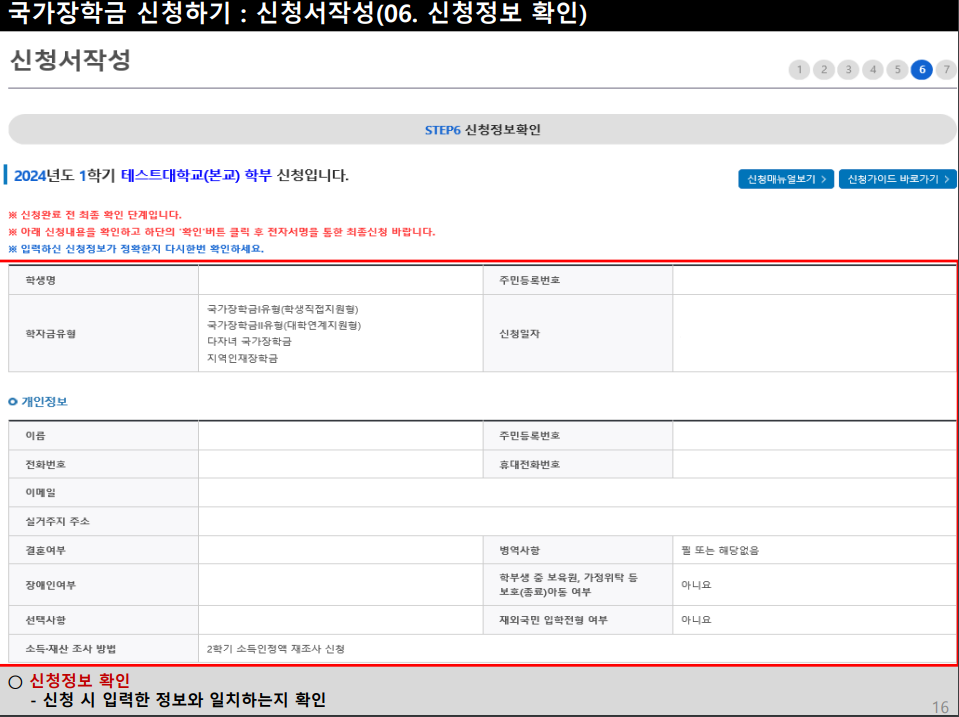This screenshot has height=717, width=959.
Task: Select step 5 in the step indicator
Action: (x=897, y=70)
